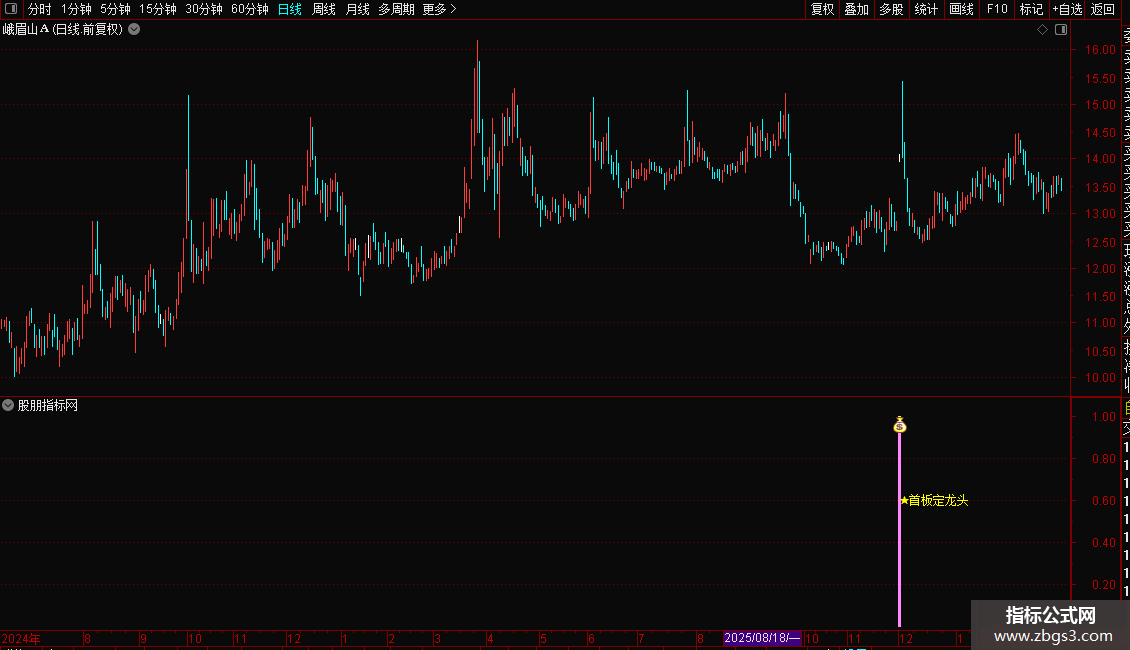The height and width of the screenshot is (650, 1130).
Task: Toggle the right side panel icon
Action: tap(1061, 30)
